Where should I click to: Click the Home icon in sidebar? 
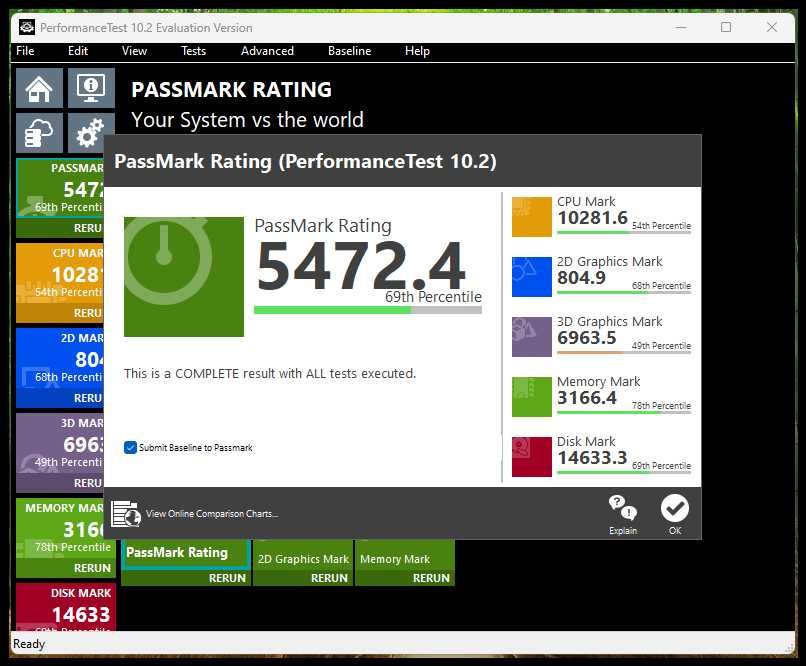pyautogui.click(x=39, y=88)
